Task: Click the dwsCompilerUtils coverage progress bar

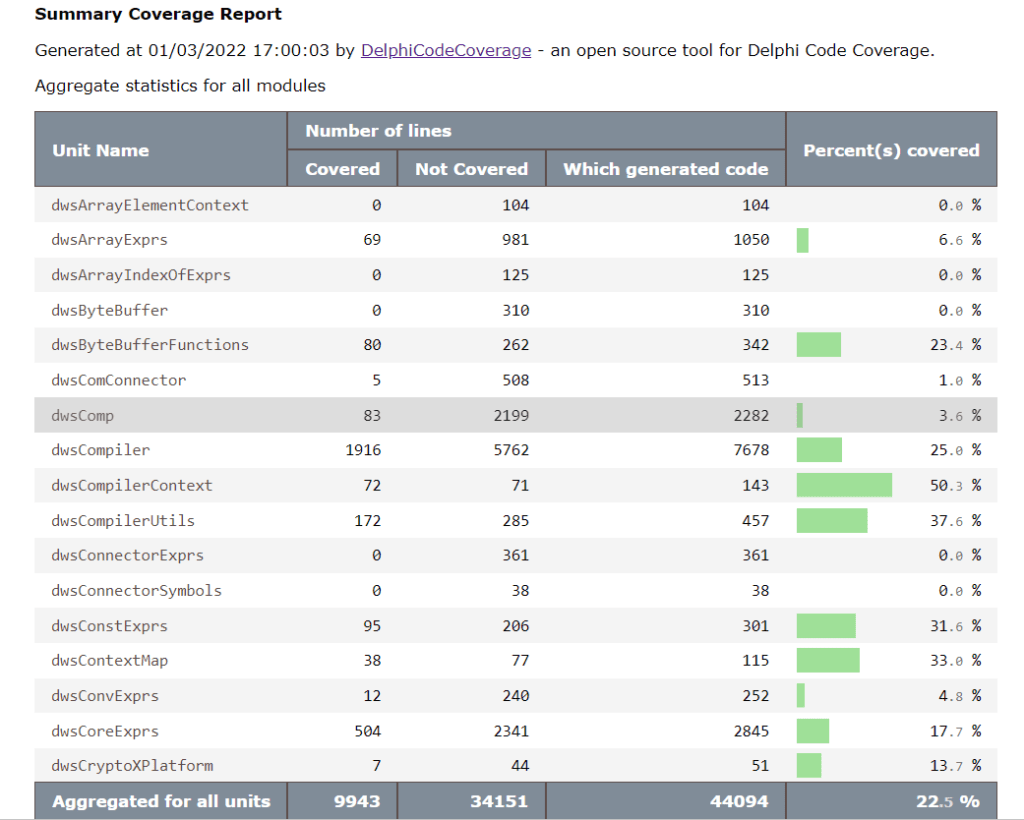Action: [831, 520]
